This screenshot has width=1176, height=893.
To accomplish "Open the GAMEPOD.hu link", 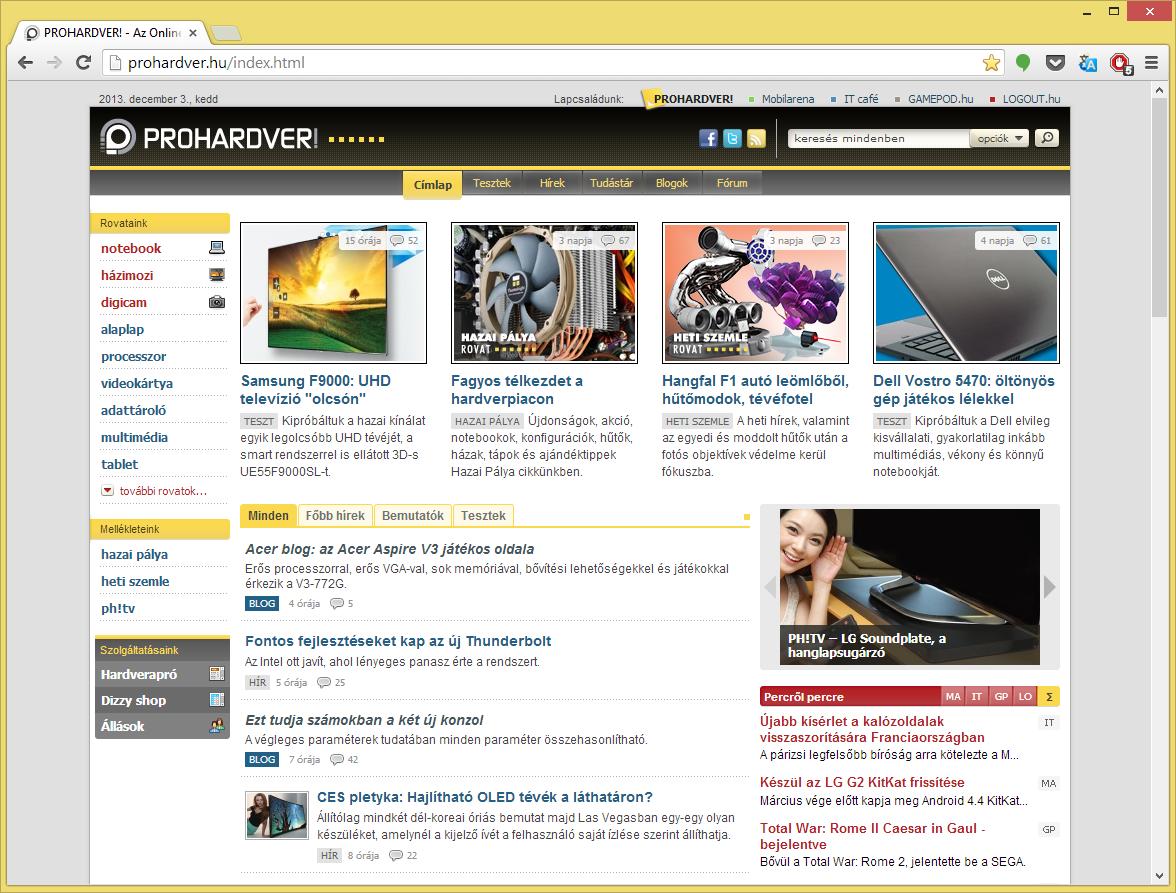I will tap(940, 99).
